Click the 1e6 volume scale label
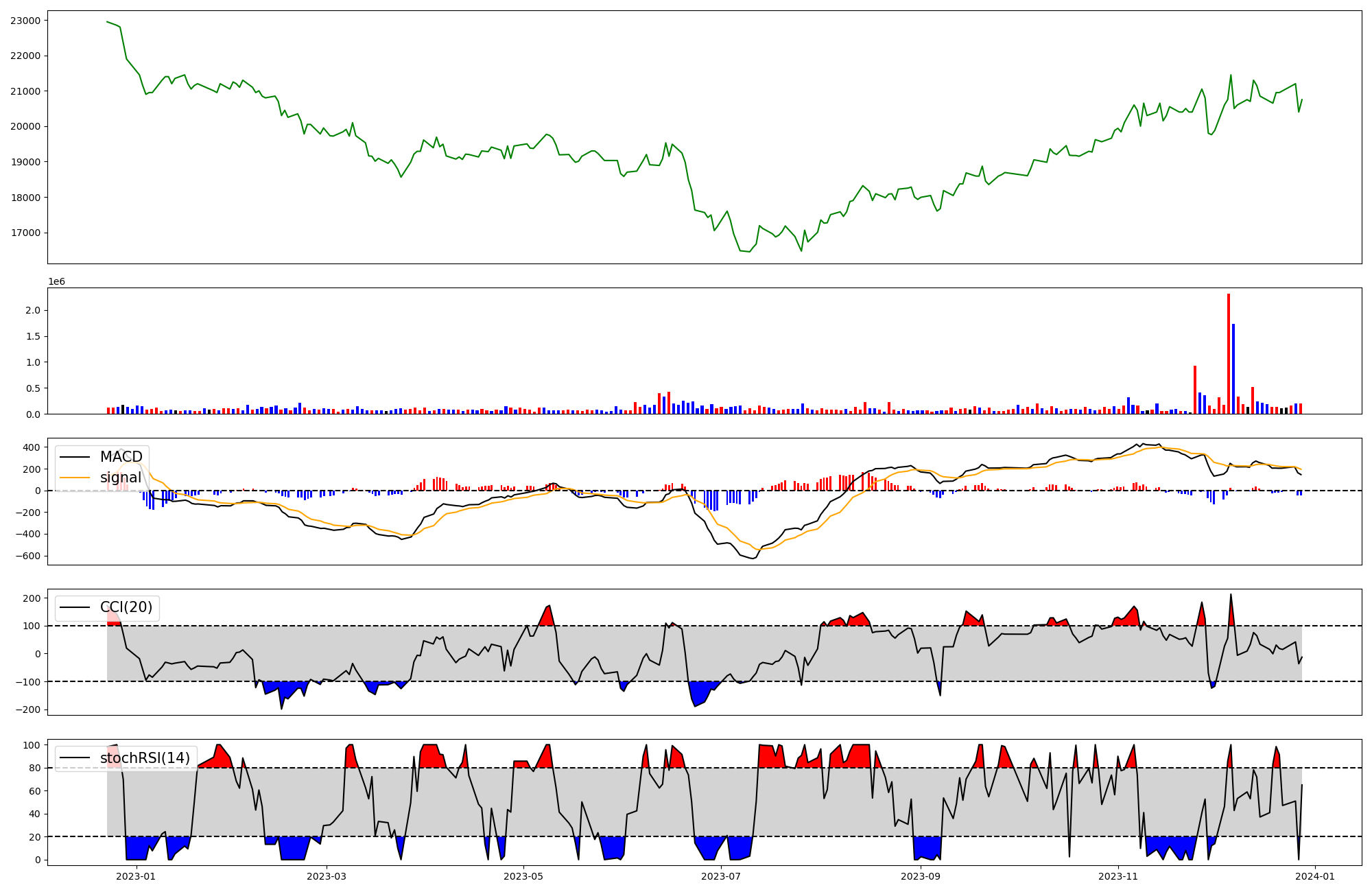 (x=56, y=281)
